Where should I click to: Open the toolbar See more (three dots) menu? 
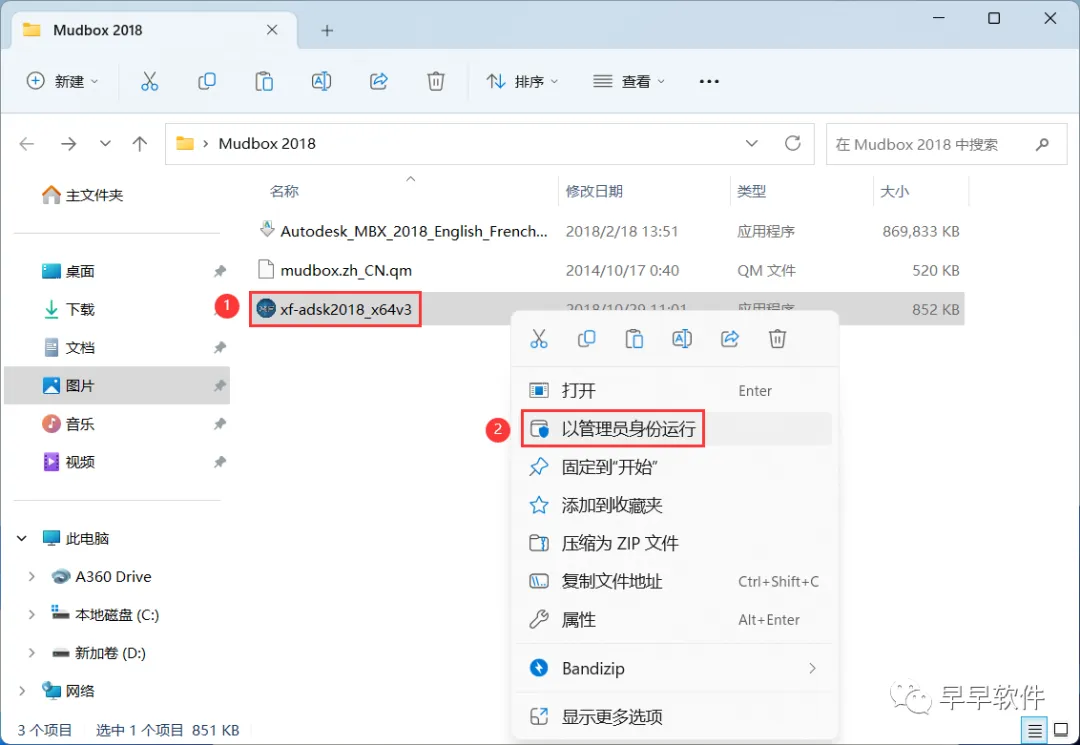[709, 81]
